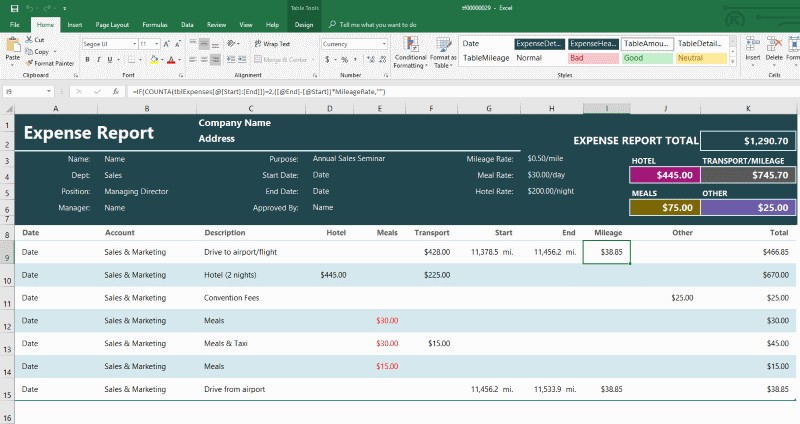Select row 12 header
The height and width of the screenshot is (424, 800).
click(7, 321)
